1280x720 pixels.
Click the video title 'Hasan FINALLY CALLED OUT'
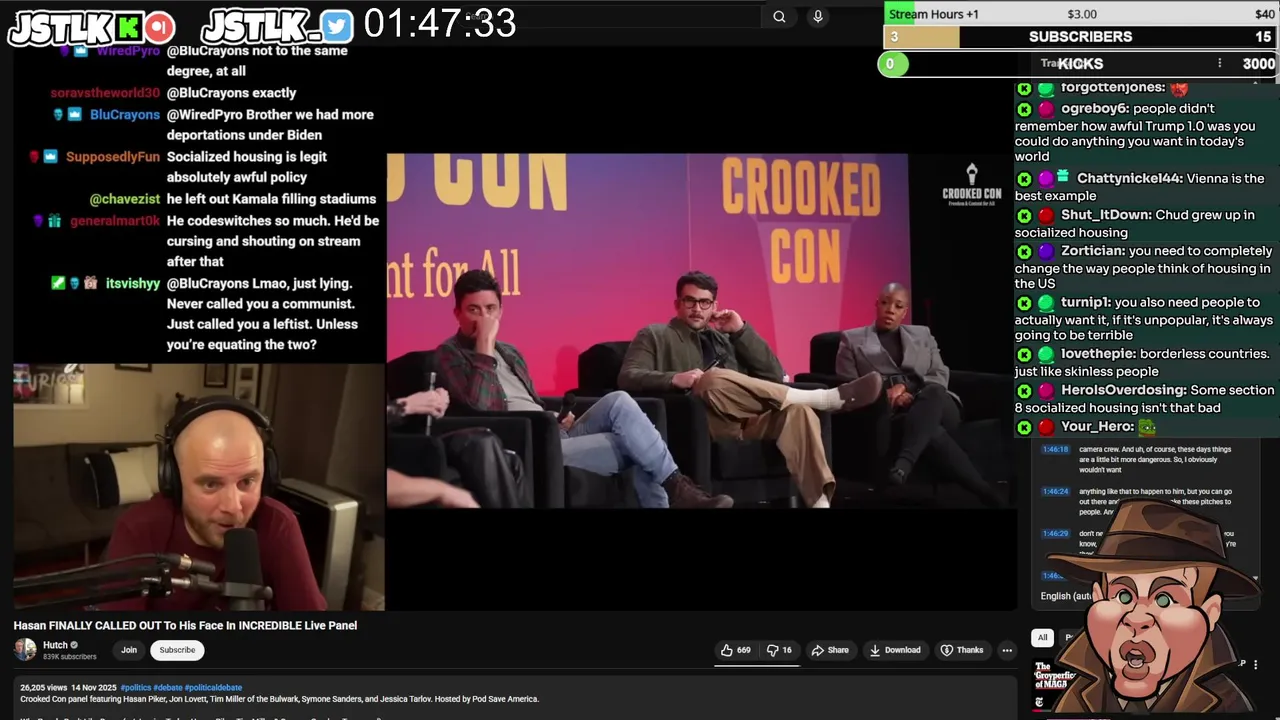185,626
